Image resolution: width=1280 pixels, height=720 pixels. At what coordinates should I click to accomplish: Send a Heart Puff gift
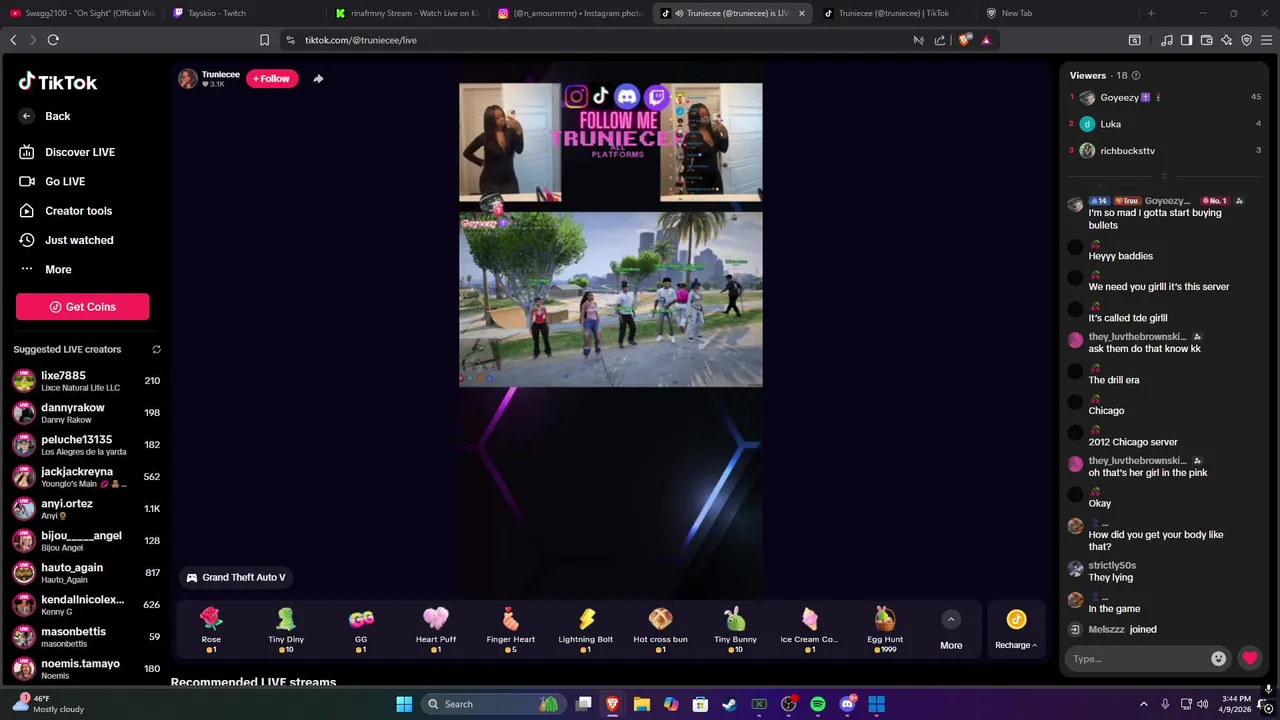436,630
